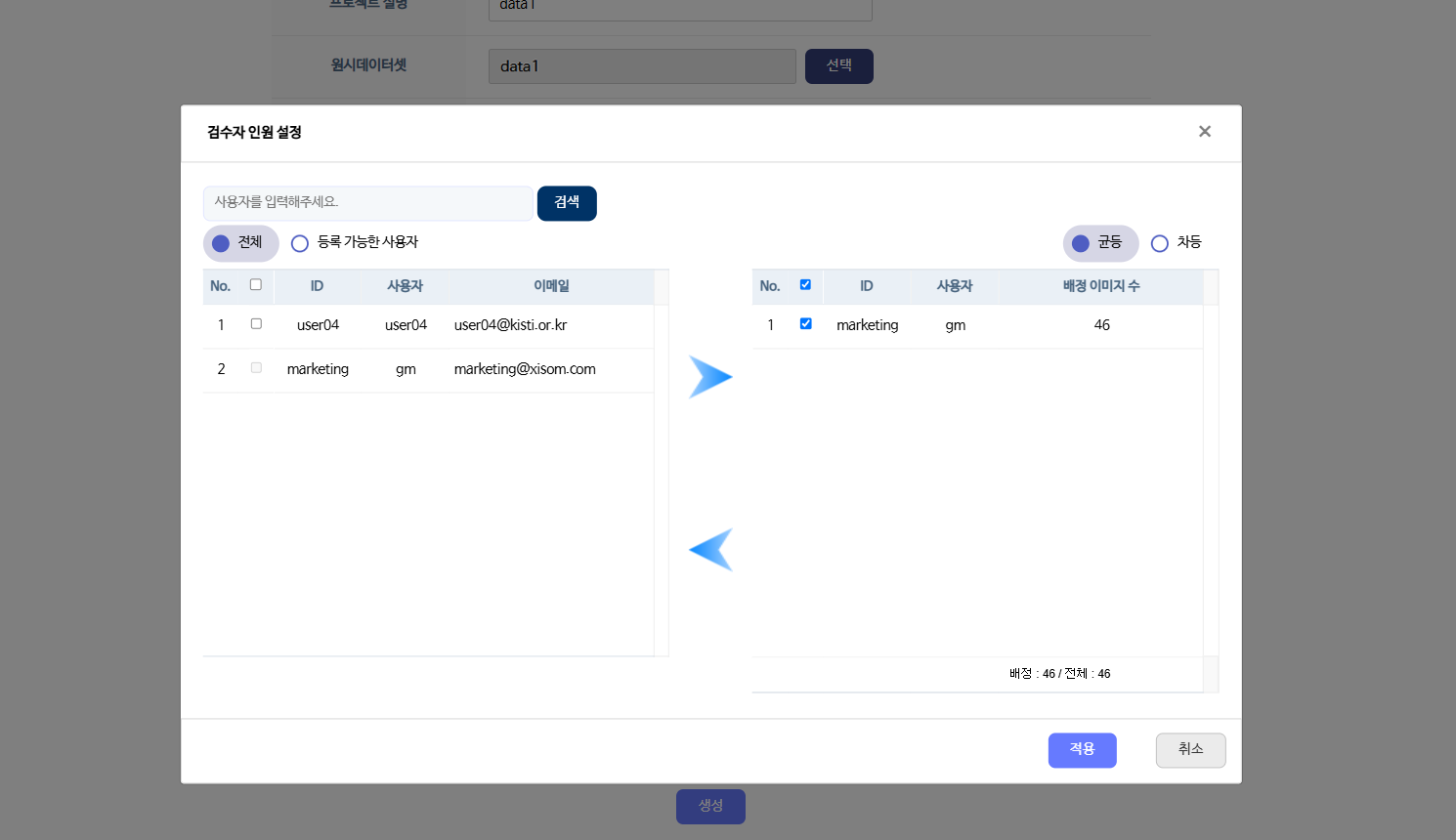Viewport: 1456px width, 840px height.
Task: Uncheck the marketing row in assigned list
Action: [x=805, y=324]
